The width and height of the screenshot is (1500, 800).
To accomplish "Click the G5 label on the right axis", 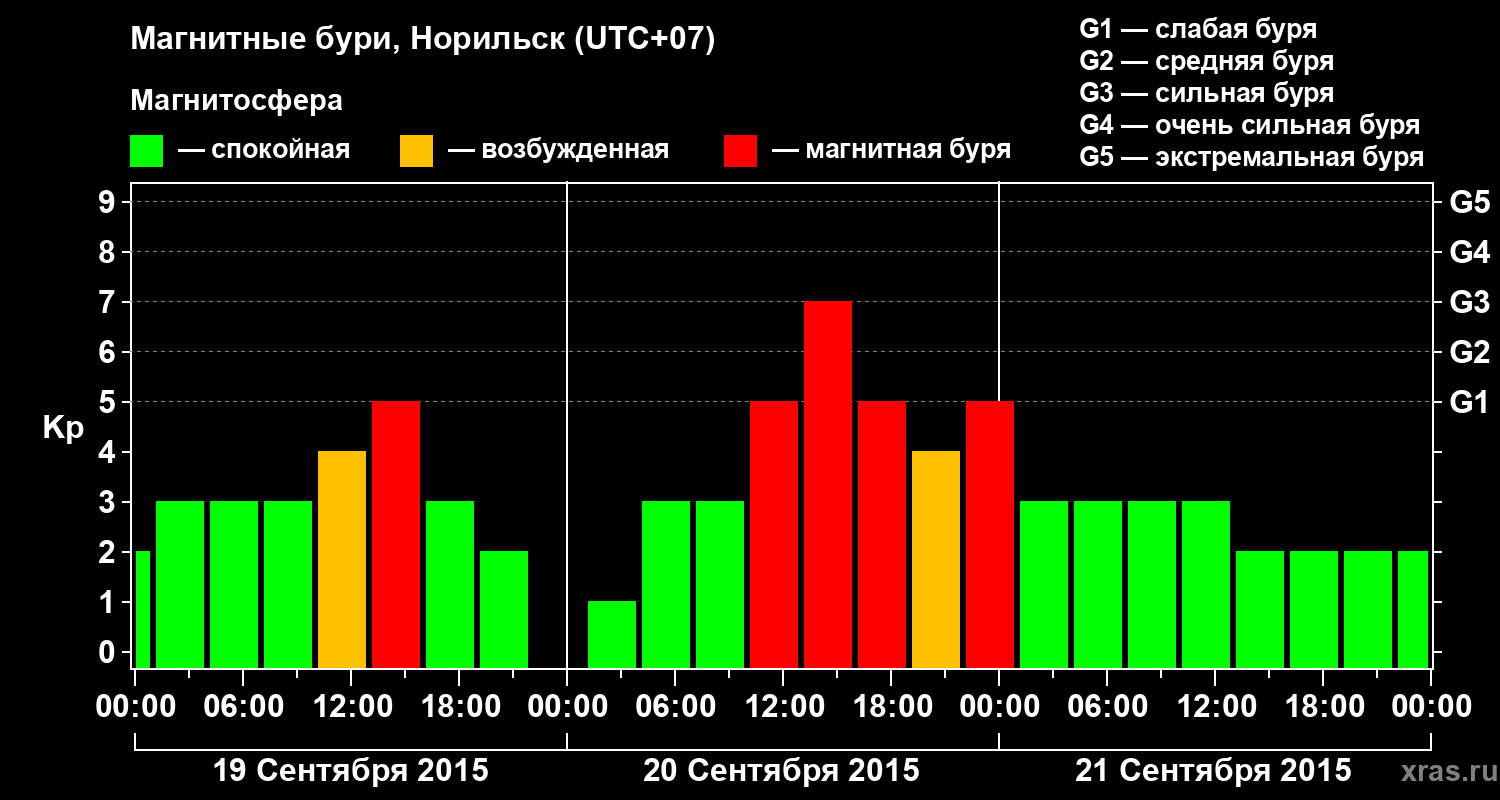I will point(1469,202).
